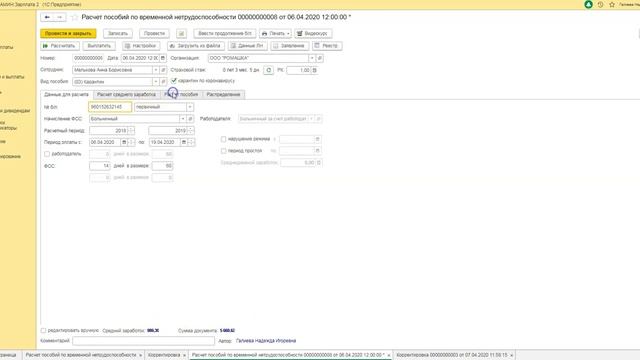The height and width of the screenshot is (360, 640).
Task: Refresh the Страховой стаж value
Action: 268,70
